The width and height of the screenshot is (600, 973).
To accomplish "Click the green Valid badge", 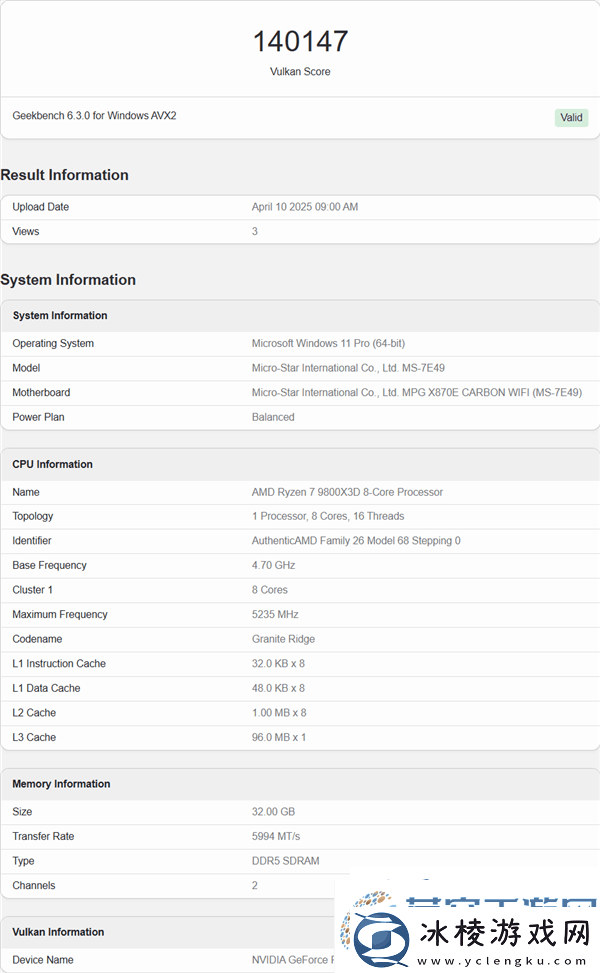I will click(571, 117).
